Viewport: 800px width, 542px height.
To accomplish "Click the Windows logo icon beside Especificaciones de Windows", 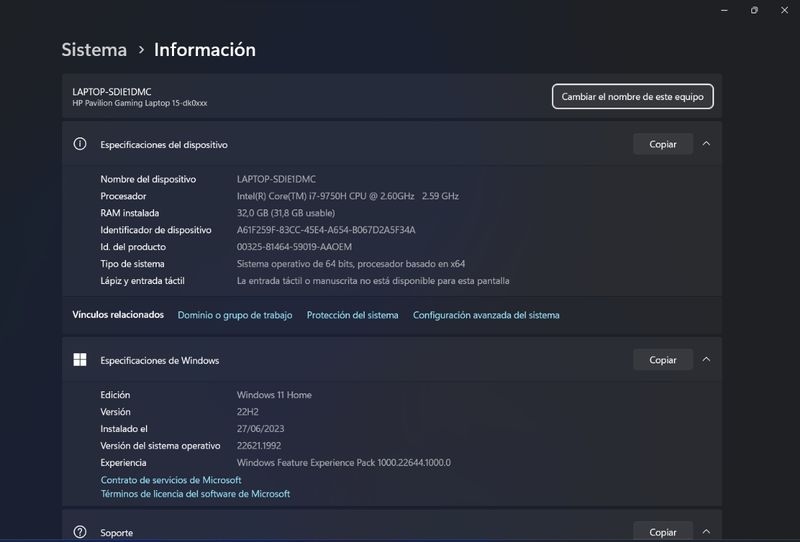I will 80,360.
